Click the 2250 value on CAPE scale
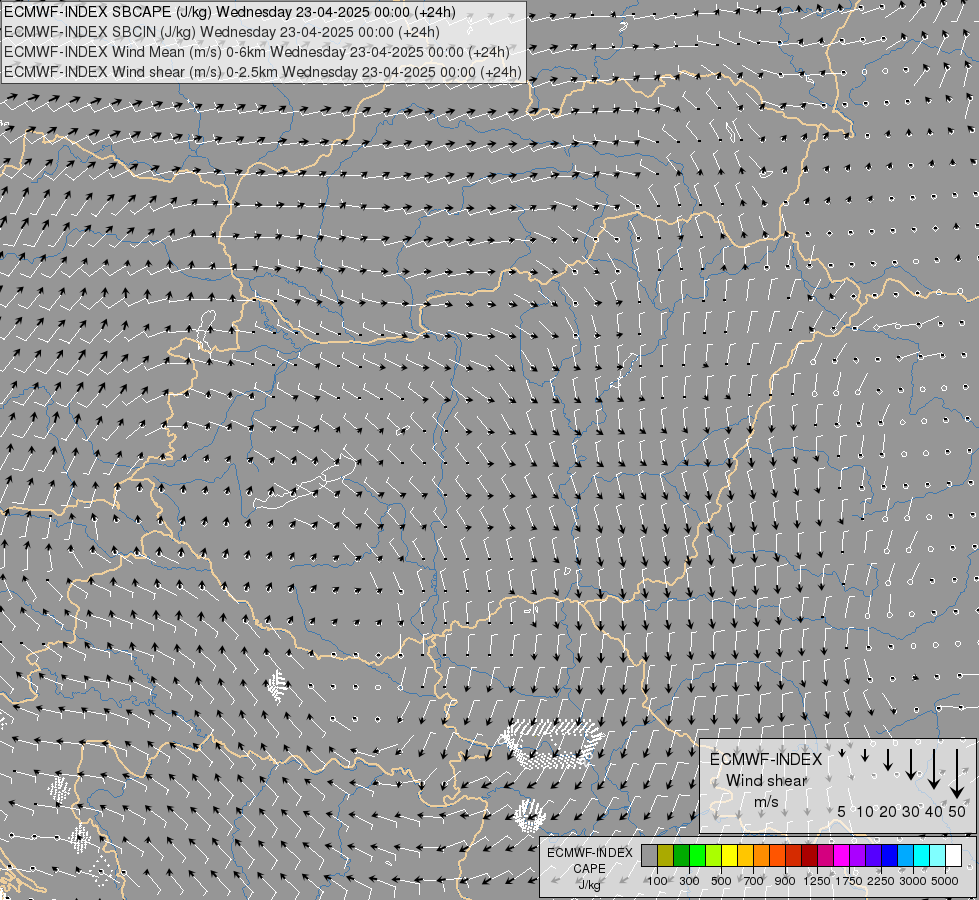979x900 pixels. point(881,881)
